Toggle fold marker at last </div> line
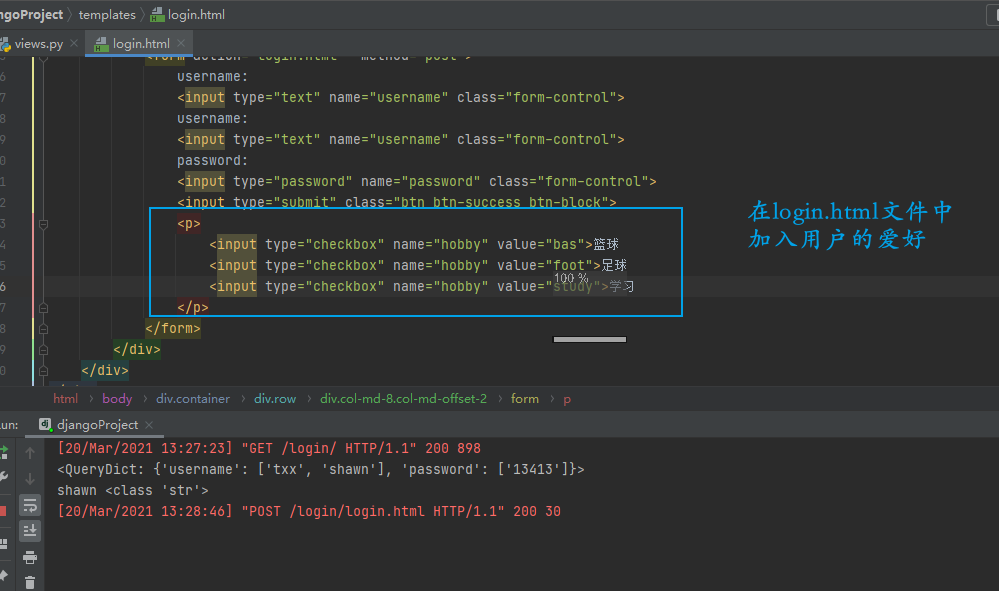The width and height of the screenshot is (999, 591). click(43, 371)
